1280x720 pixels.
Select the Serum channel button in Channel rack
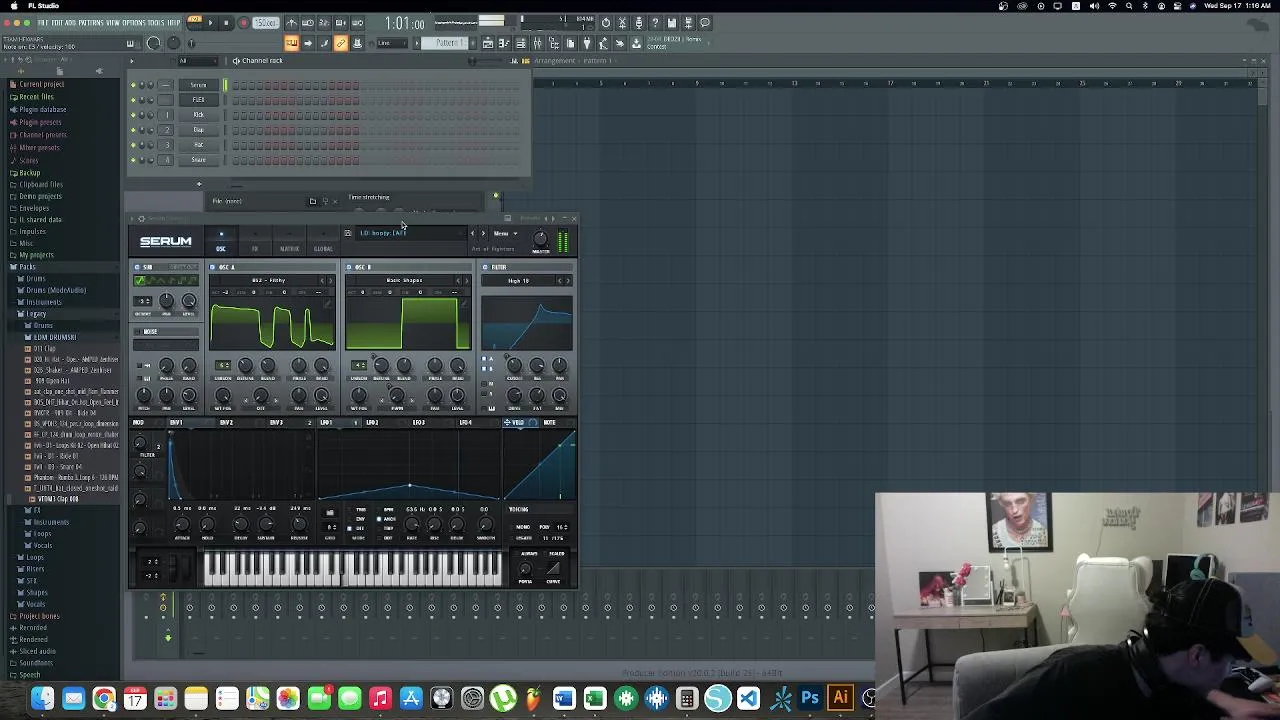[198, 85]
